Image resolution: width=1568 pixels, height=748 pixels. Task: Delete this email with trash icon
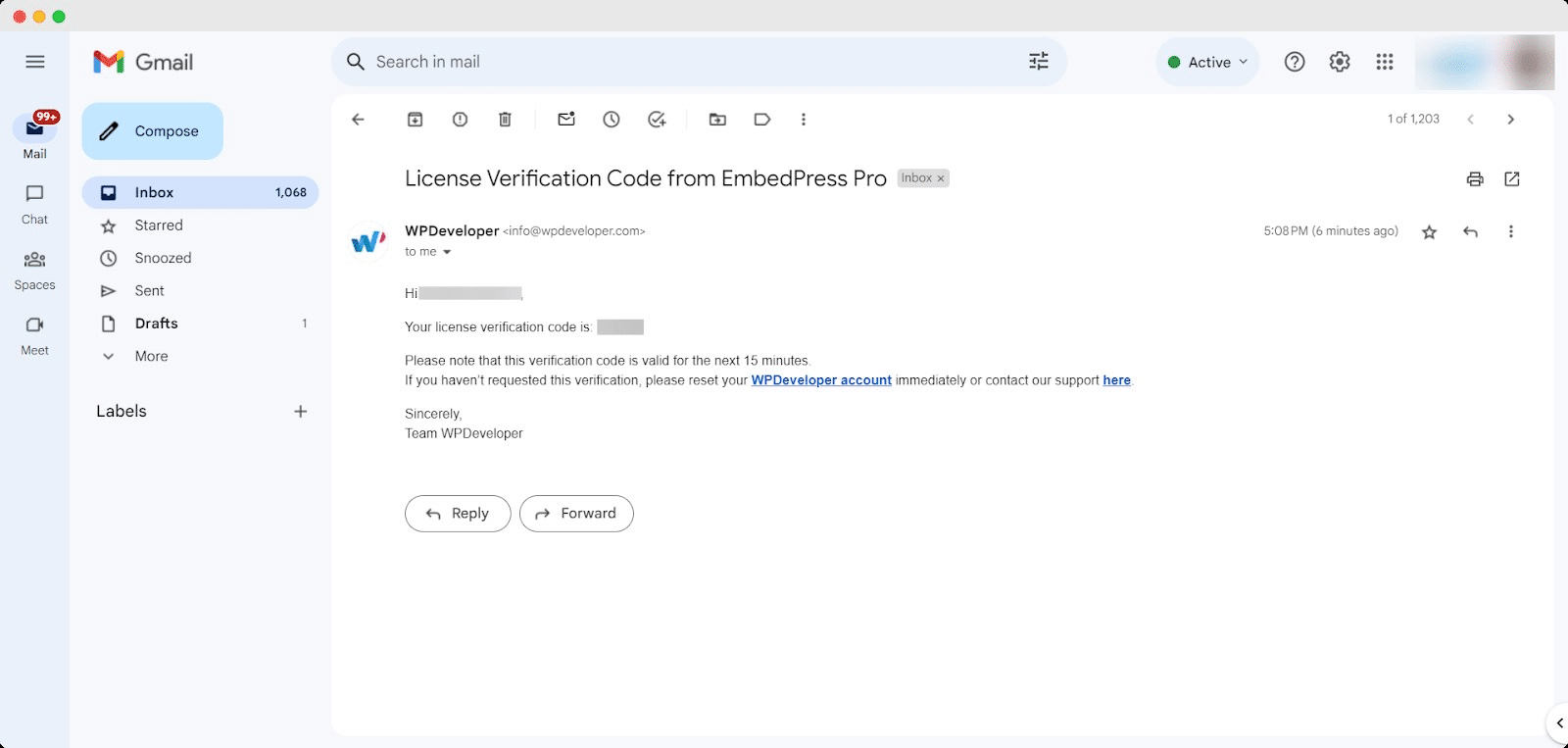(x=505, y=120)
